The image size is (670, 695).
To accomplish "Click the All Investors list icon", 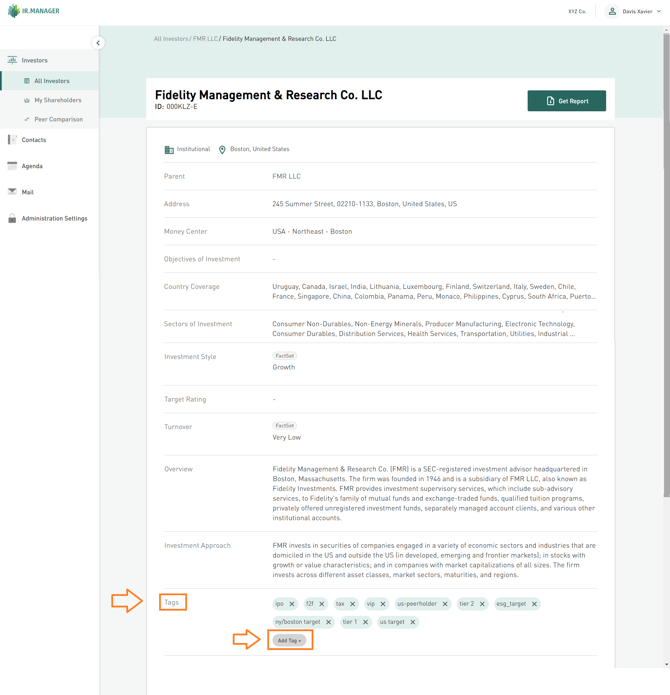I will pyautogui.click(x=27, y=81).
